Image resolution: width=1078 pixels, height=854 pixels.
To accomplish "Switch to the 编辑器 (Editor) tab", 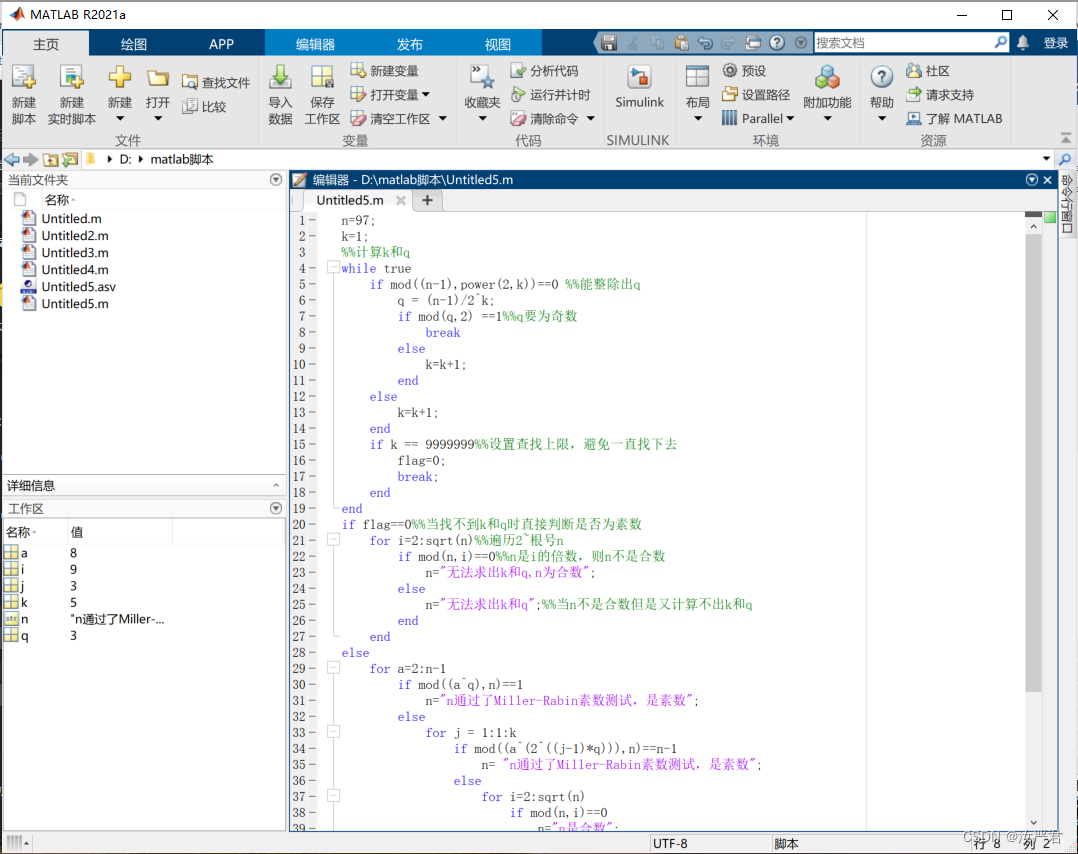I will pos(315,44).
